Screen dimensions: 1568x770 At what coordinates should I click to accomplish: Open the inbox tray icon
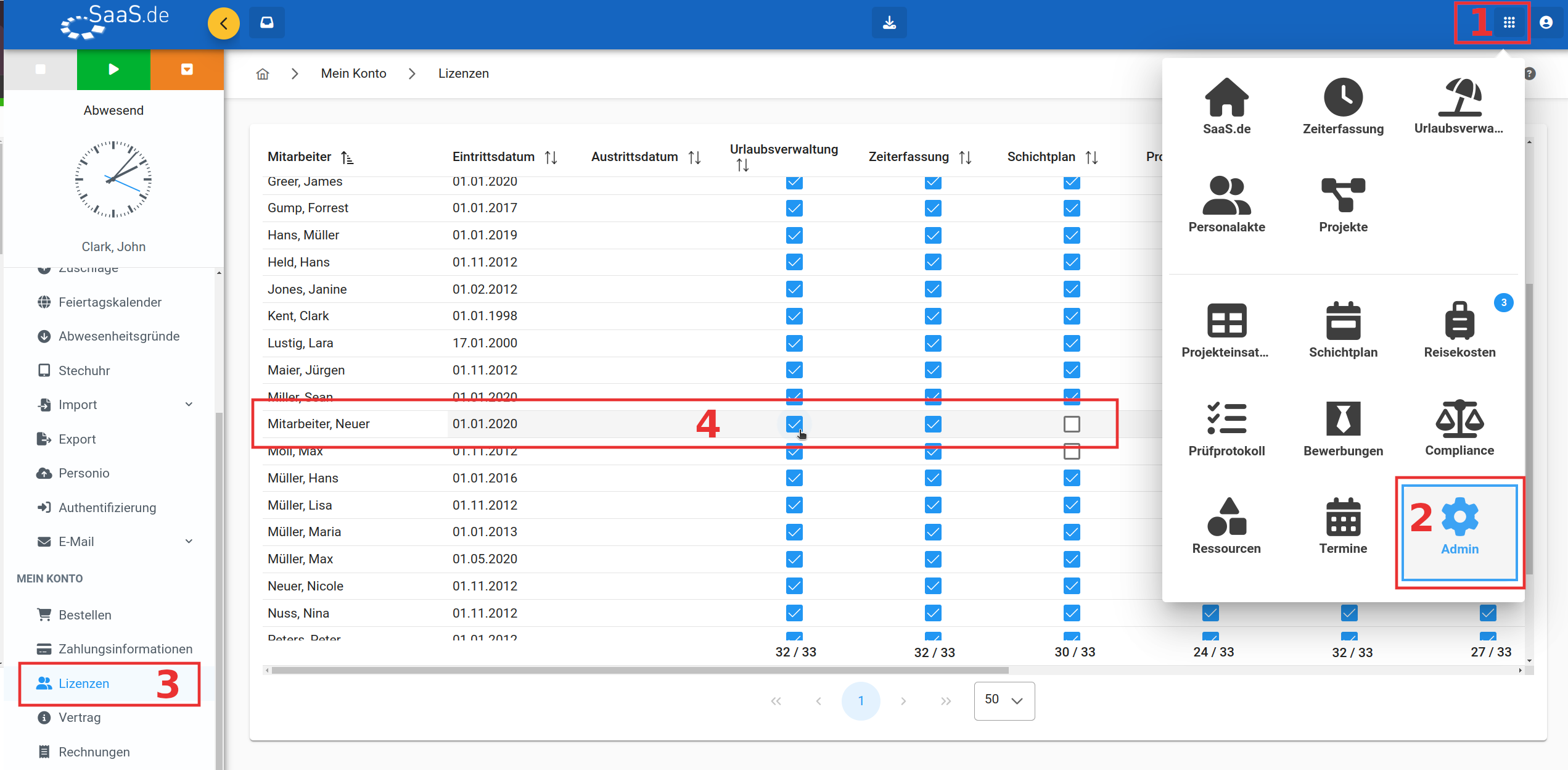[267, 23]
